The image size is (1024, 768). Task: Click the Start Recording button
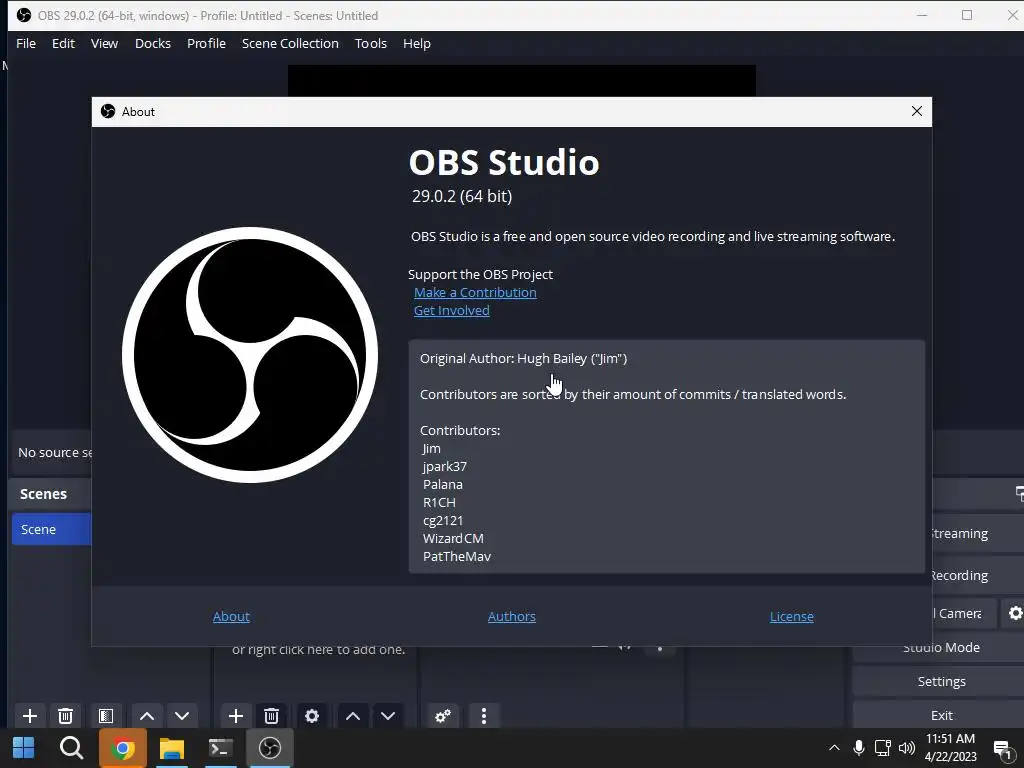[978, 575]
